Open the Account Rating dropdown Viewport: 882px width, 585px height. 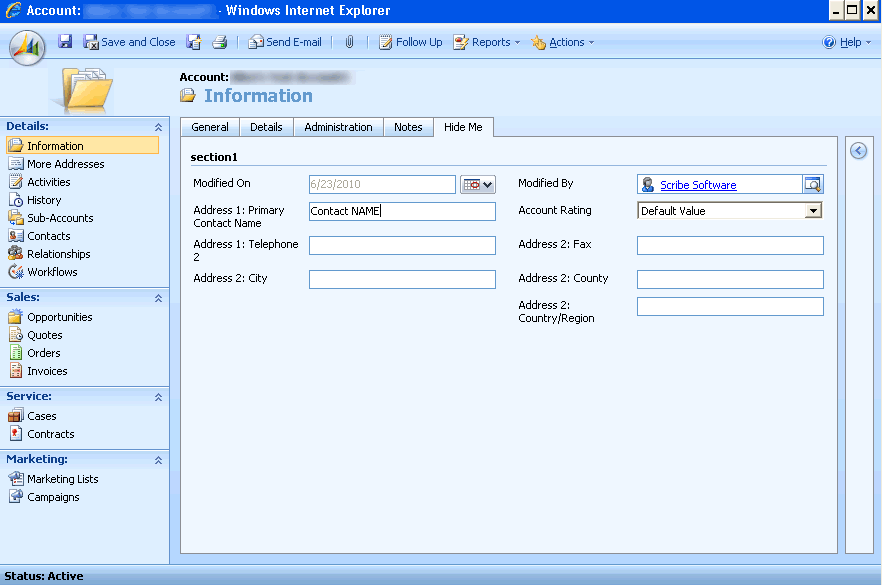click(x=813, y=211)
